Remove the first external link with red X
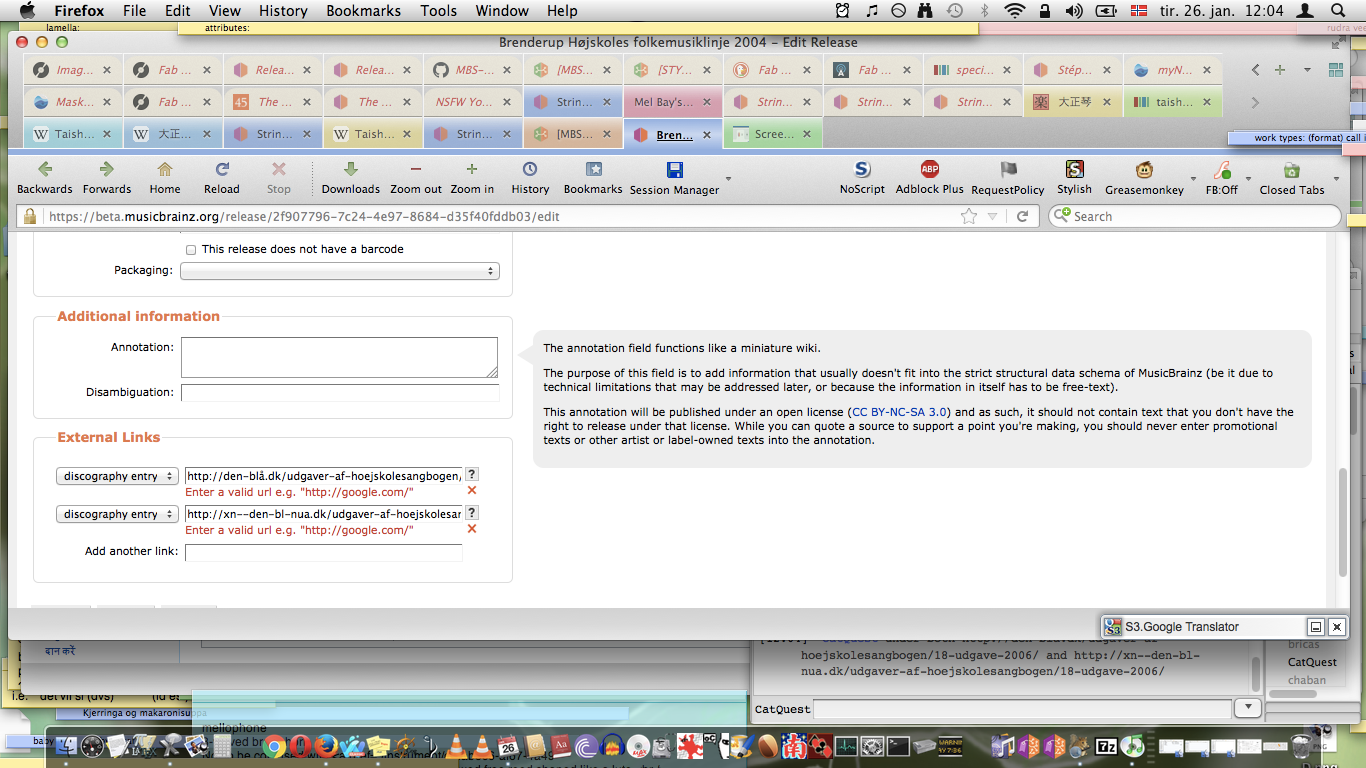Viewport: 1366px width, 768px height. point(472,491)
